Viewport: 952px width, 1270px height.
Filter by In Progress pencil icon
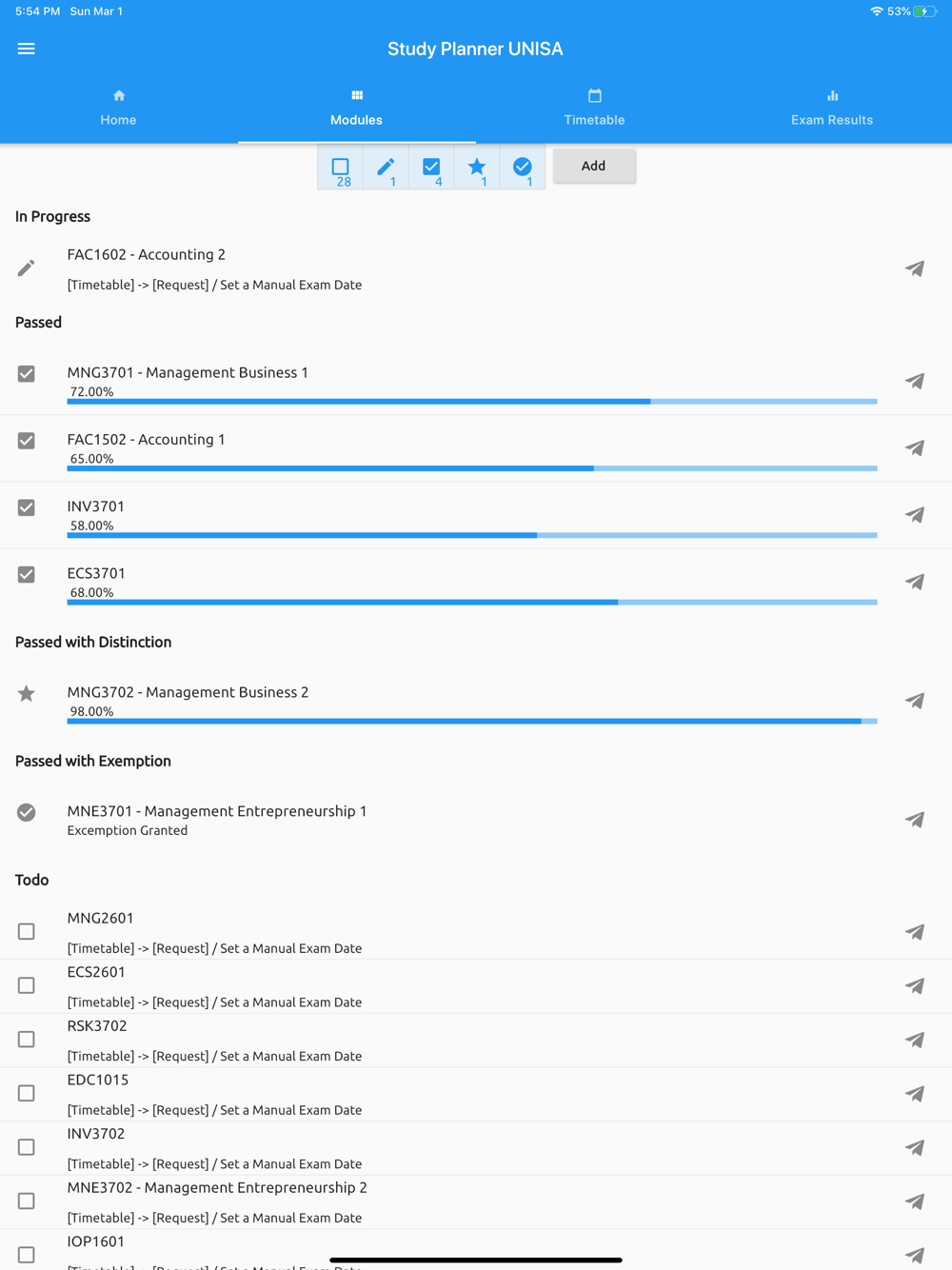[386, 168]
